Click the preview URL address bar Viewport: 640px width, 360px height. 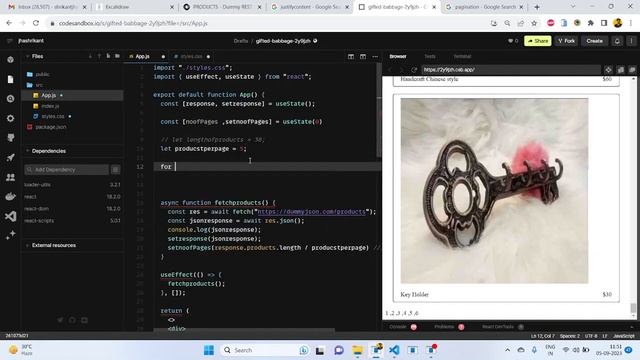510,70
